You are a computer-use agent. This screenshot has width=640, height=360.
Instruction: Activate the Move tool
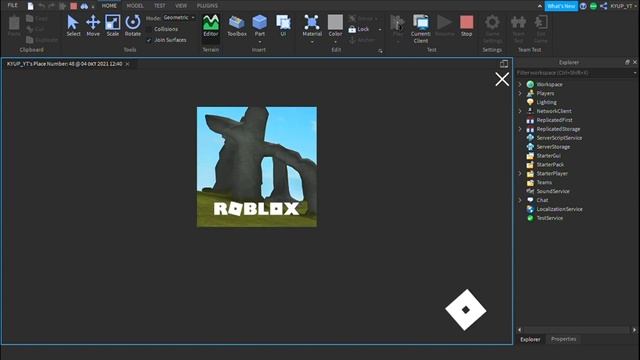pyautogui.click(x=93, y=25)
